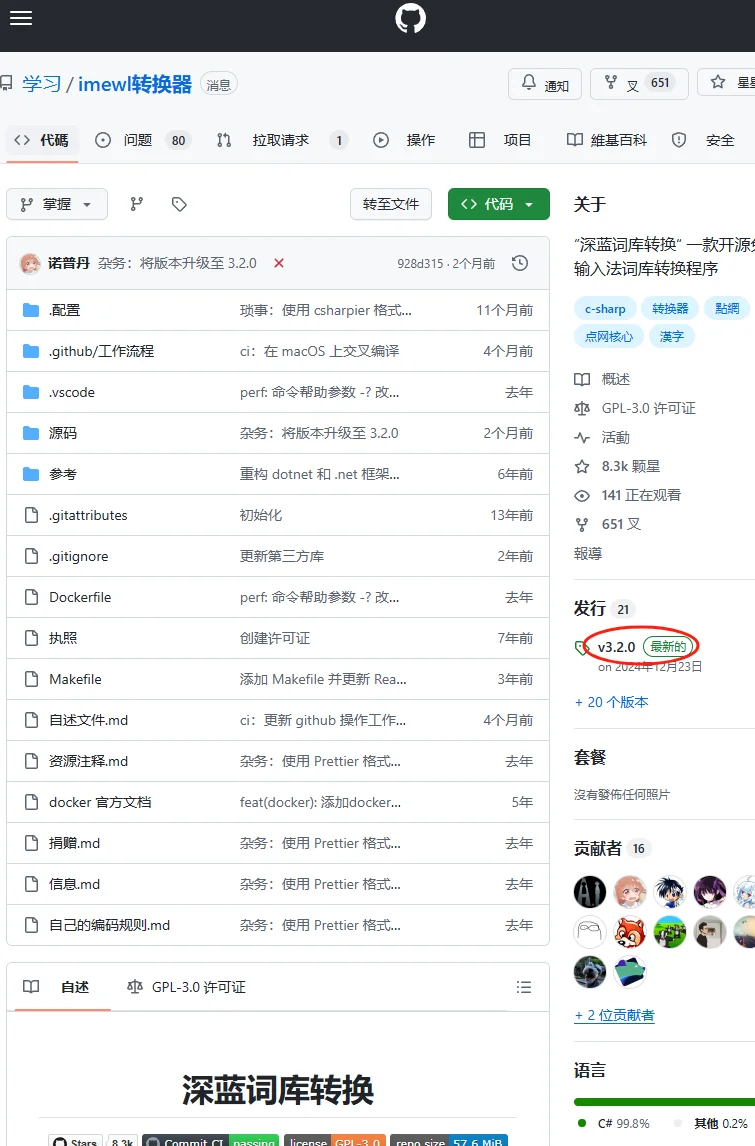Open 捐赠.md file
The image size is (755, 1146).
74,843
